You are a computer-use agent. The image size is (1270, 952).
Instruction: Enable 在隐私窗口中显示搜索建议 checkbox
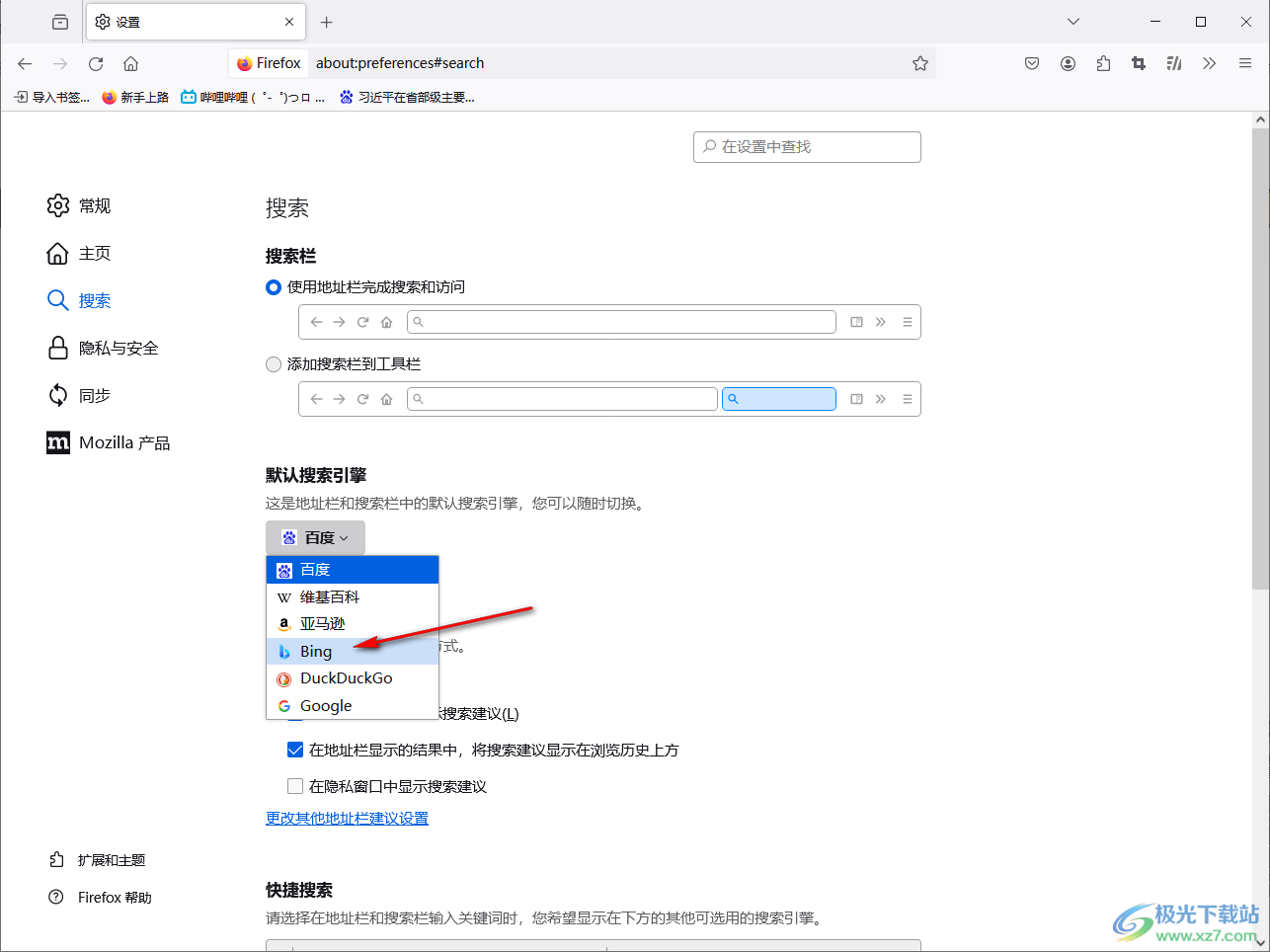click(x=295, y=786)
